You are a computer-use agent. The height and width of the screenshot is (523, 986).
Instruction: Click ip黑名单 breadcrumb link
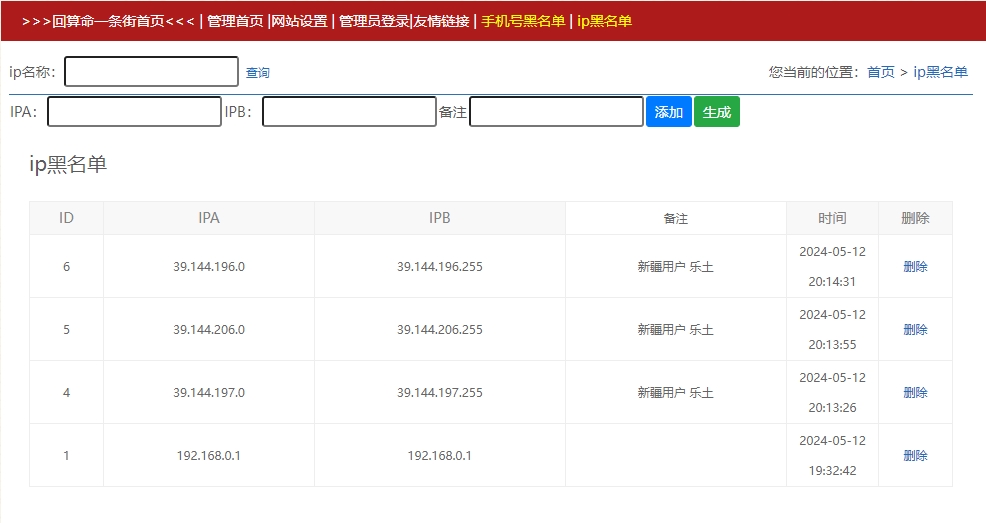(x=940, y=72)
